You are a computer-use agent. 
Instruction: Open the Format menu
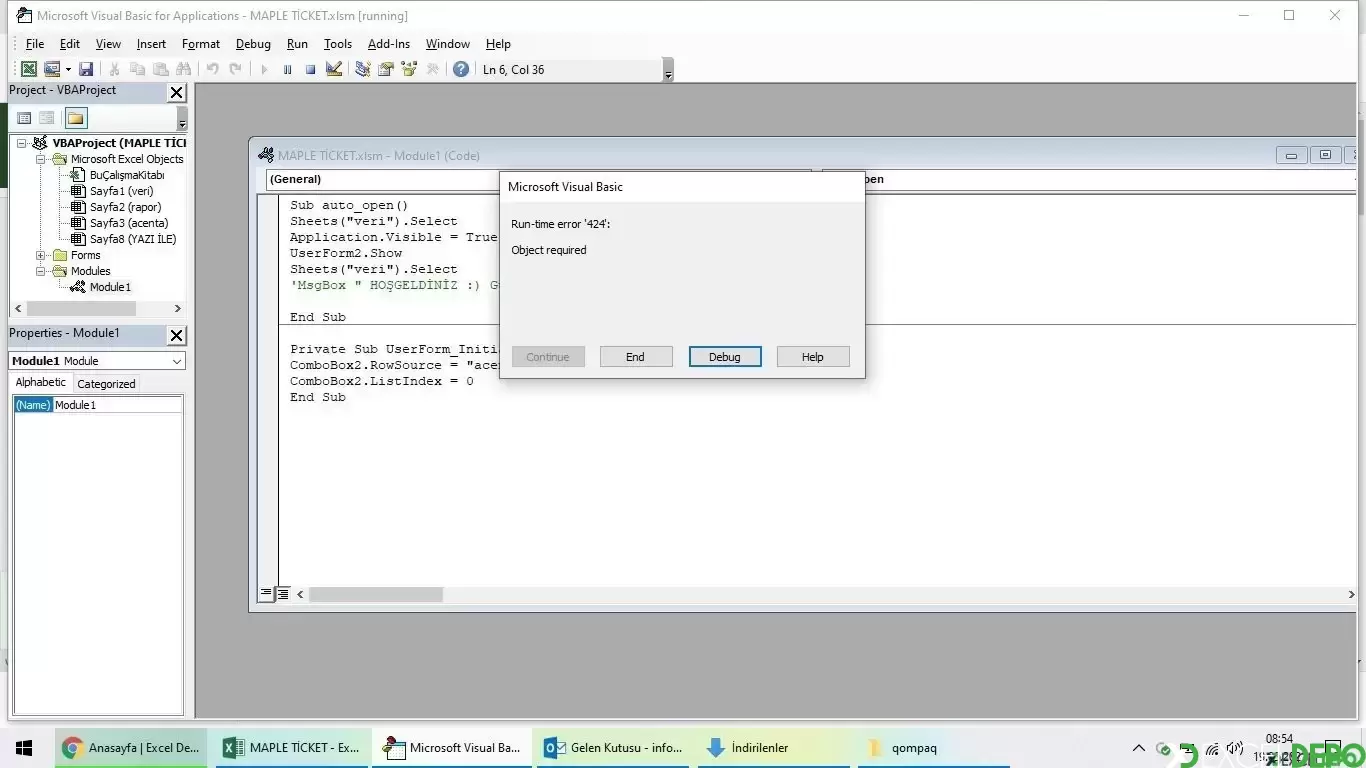(x=201, y=44)
